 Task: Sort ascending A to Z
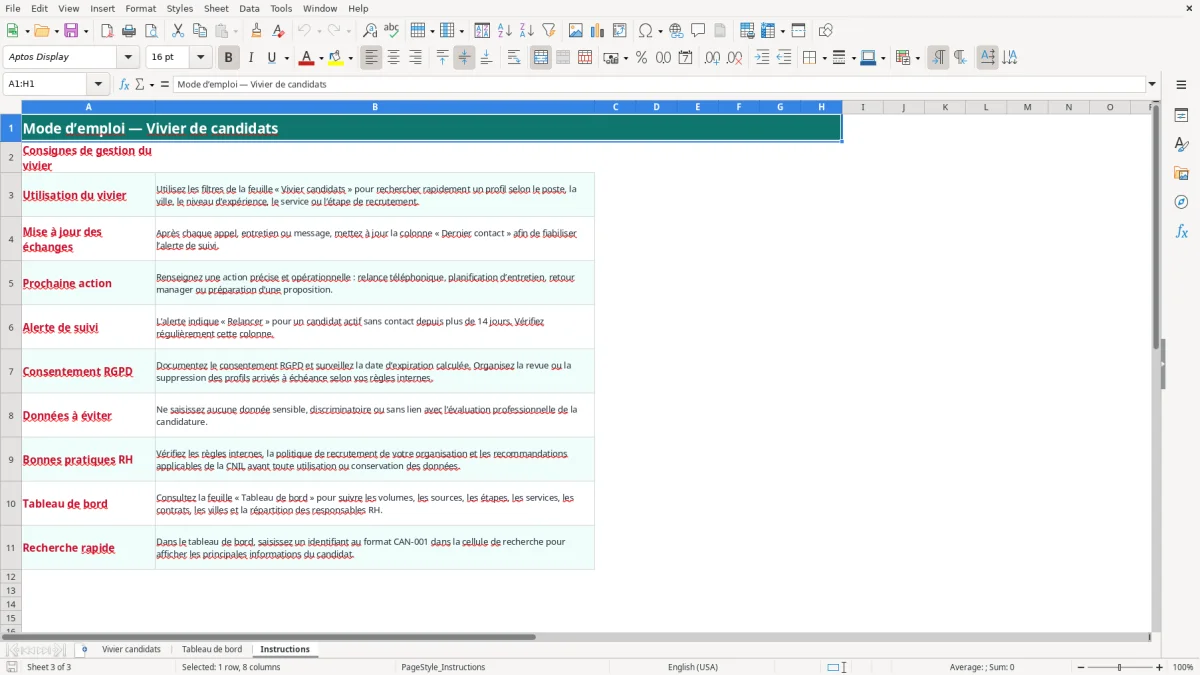(505, 31)
